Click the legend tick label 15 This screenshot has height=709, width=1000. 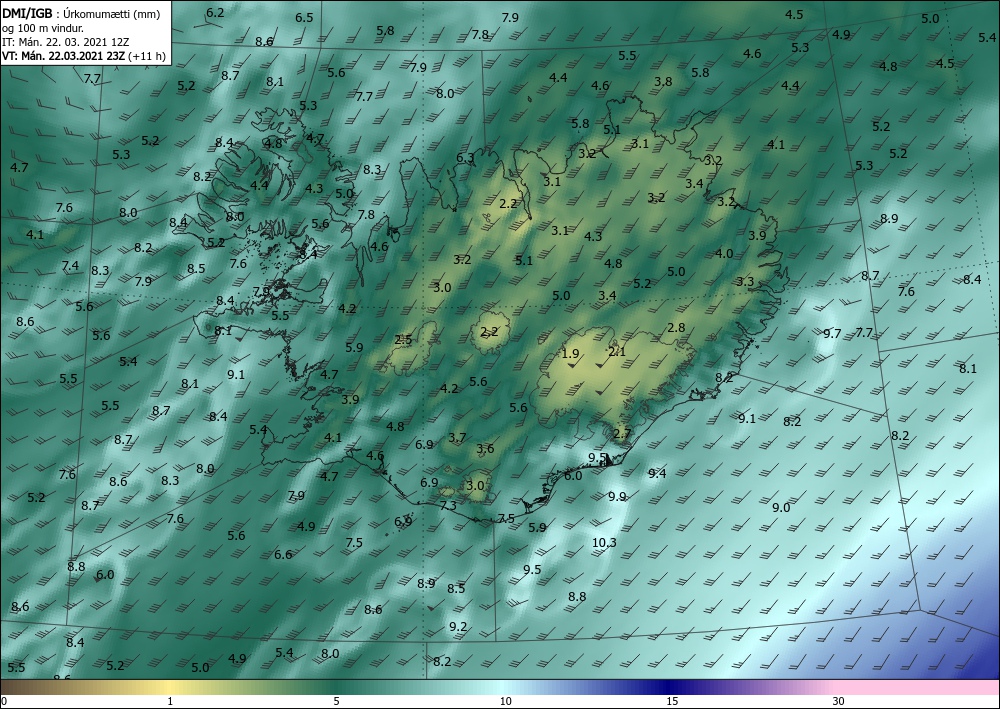point(672,701)
